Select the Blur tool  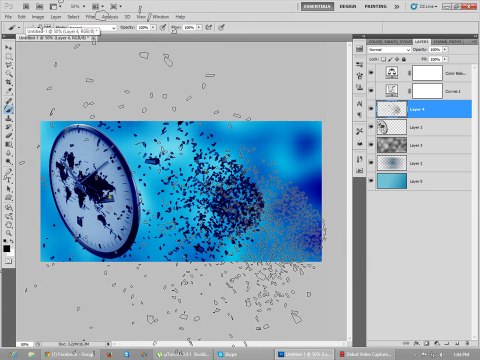[x=8, y=153]
